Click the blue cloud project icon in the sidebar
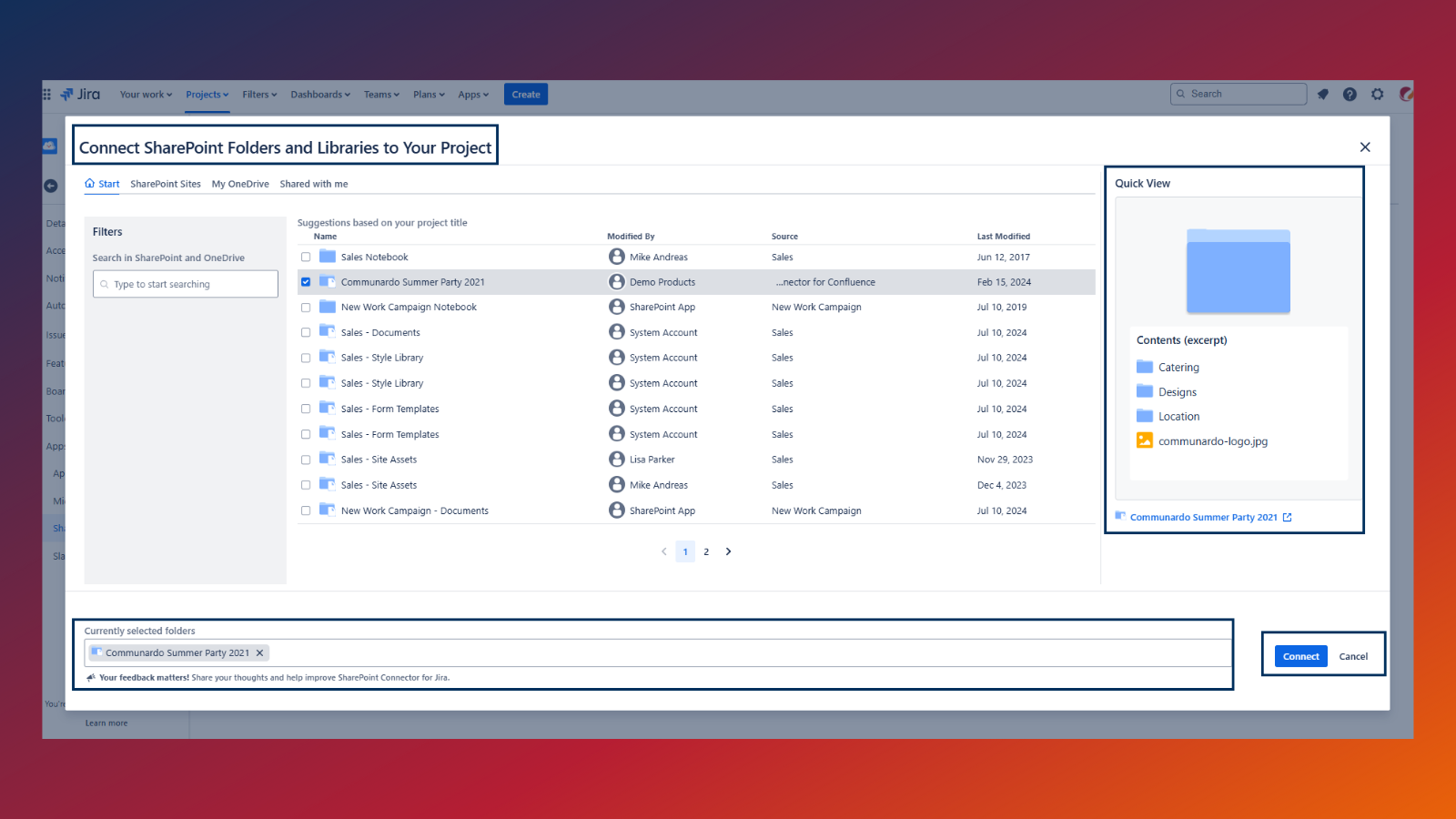 50,146
